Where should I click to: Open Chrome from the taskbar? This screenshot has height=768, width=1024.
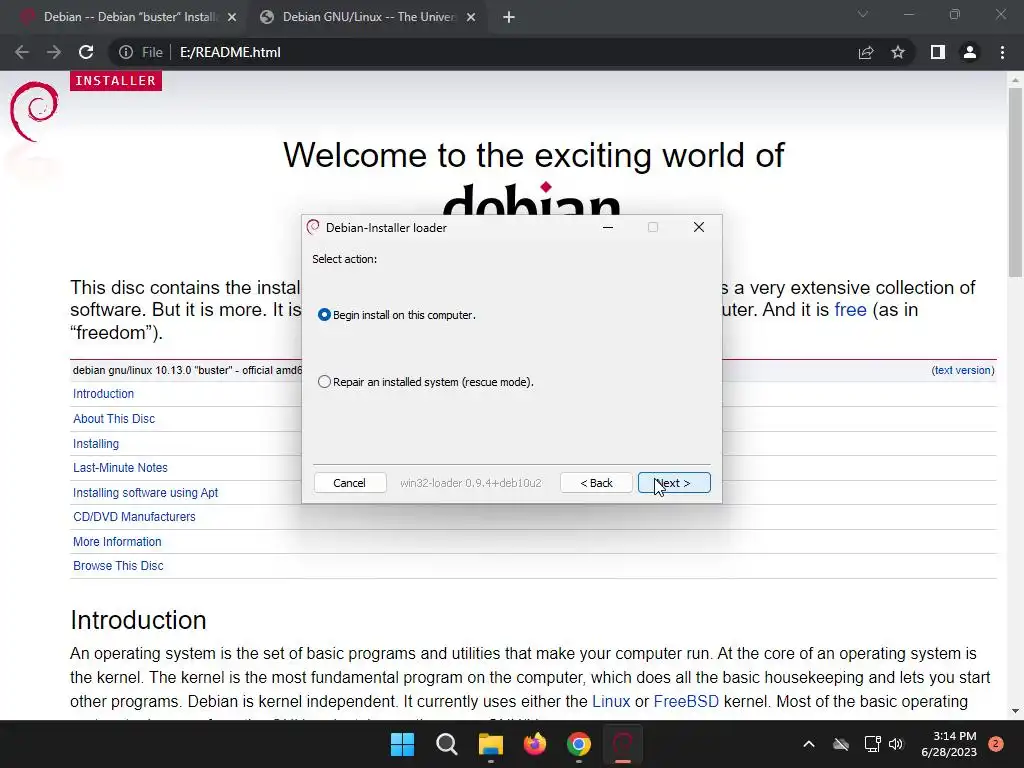[579, 744]
